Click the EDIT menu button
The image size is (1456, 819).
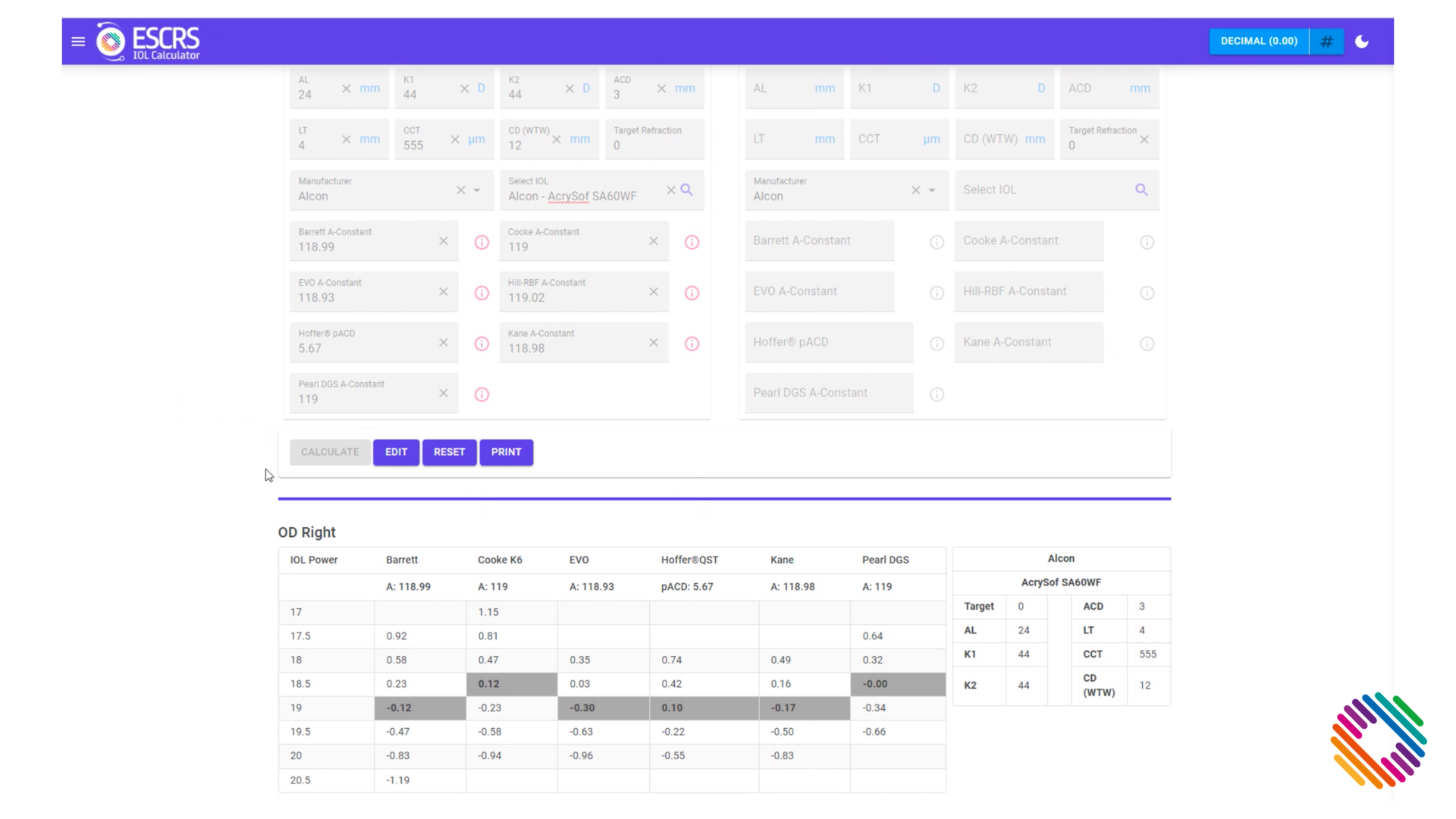click(396, 451)
